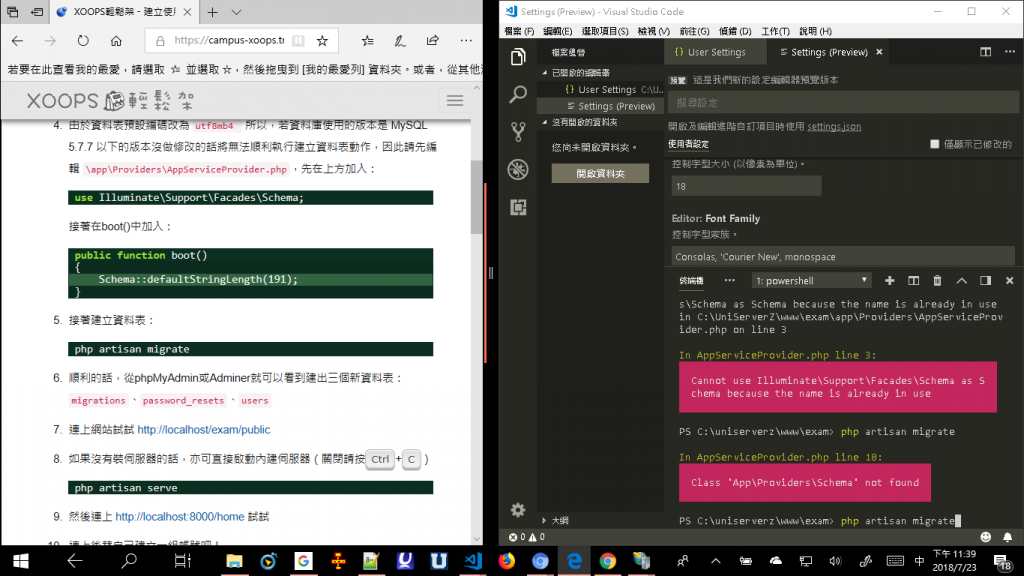Click the font size value field
Screen dimensions: 1024x576
coord(746,186)
